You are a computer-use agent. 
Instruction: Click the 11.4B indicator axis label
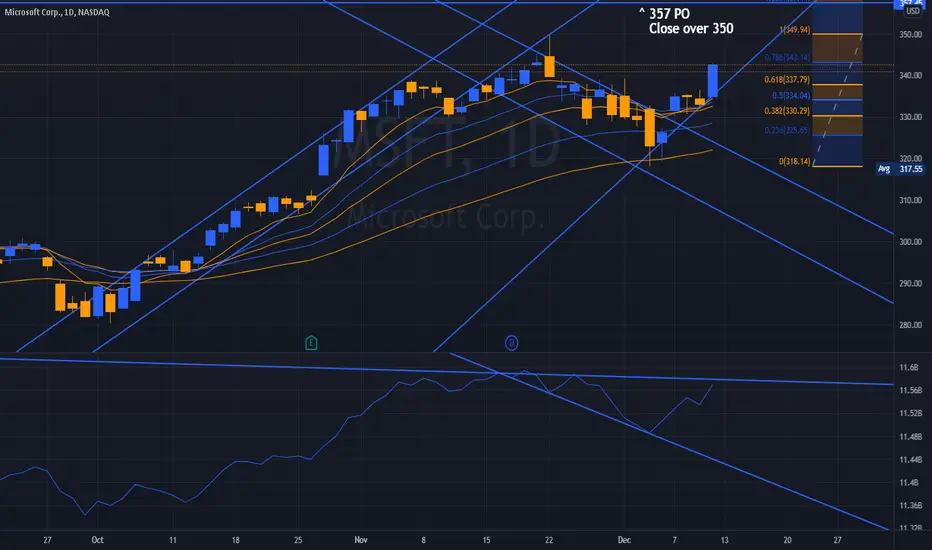(x=909, y=483)
